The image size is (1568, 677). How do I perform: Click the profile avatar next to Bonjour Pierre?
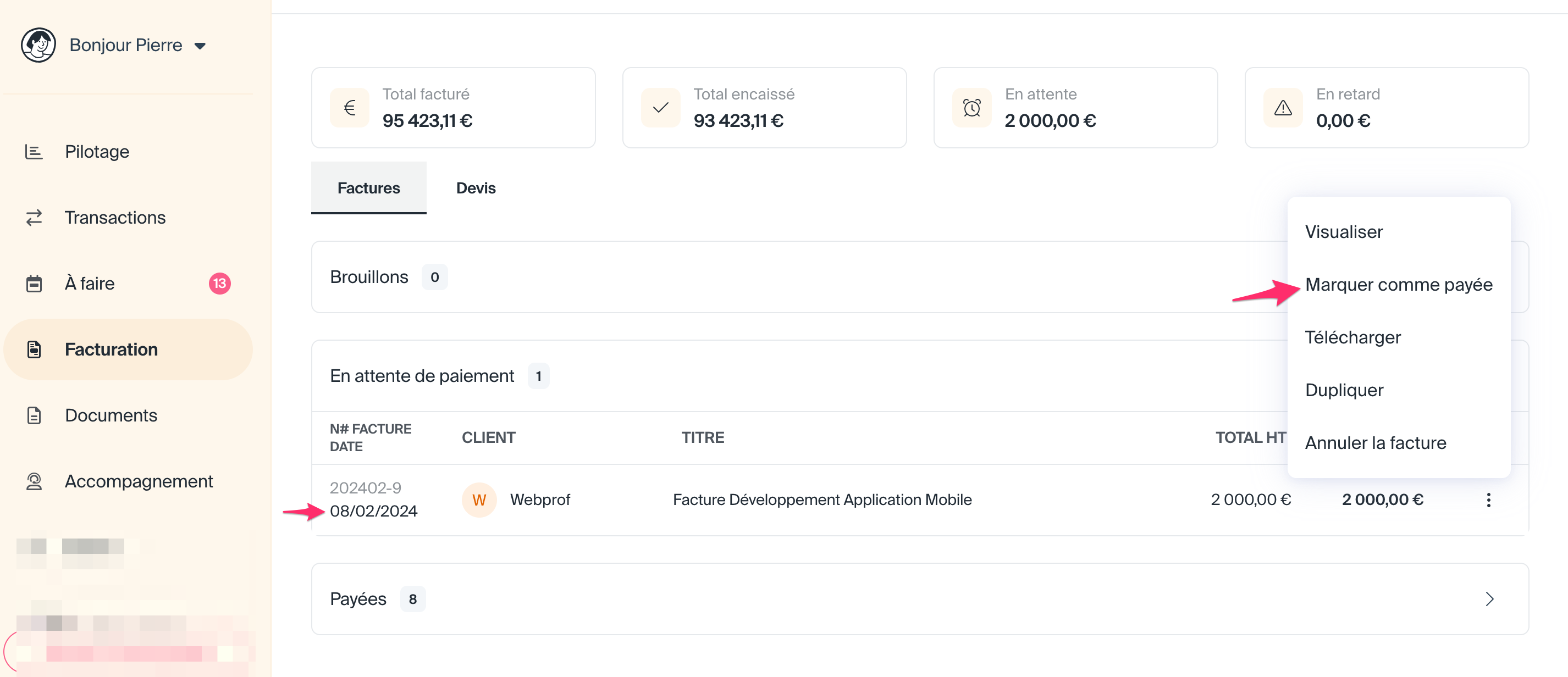(38, 45)
